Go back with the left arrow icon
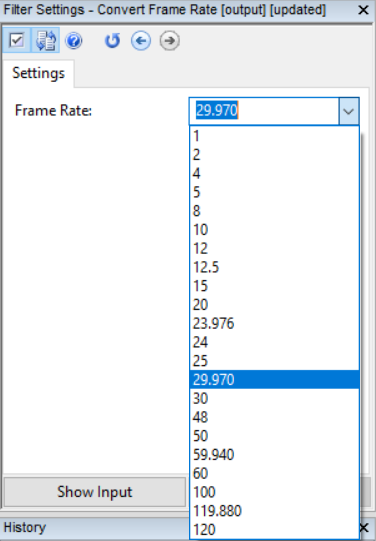The height and width of the screenshot is (541, 376). (x=141, y=41)
